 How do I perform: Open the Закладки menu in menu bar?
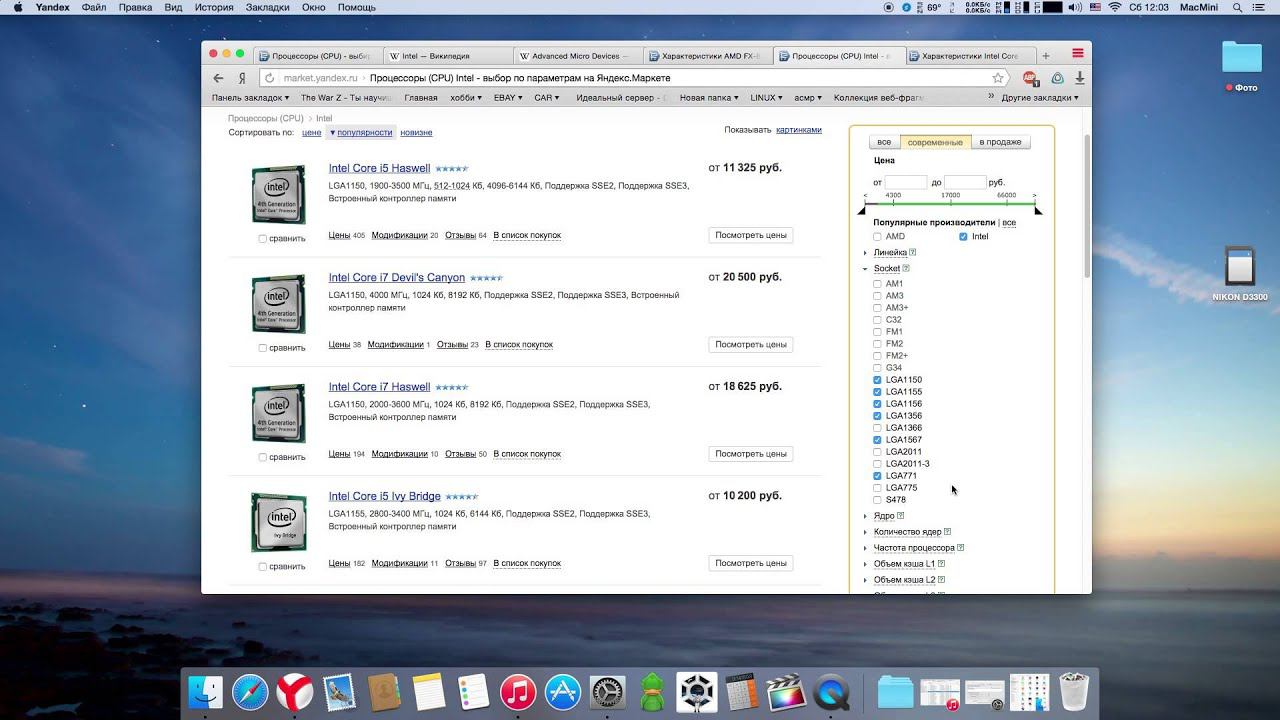click(267, 7)
